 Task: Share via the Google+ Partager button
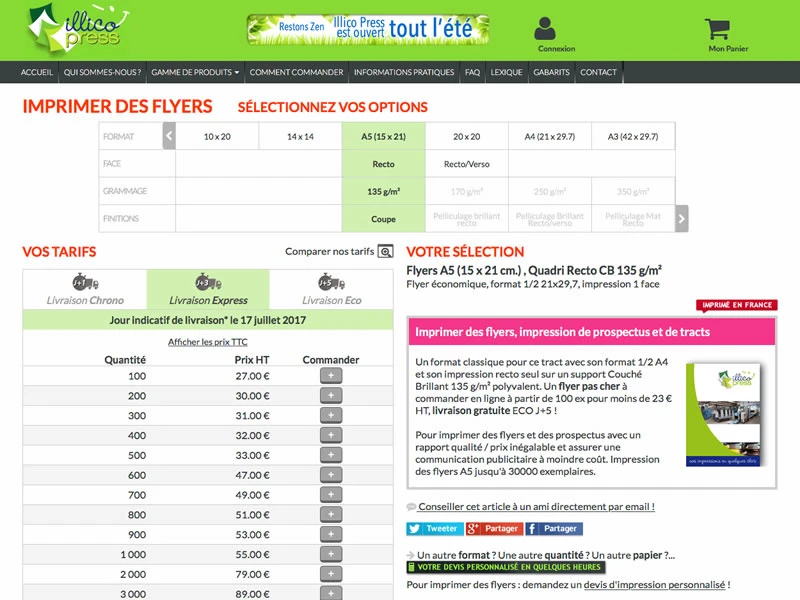(494, 529)
